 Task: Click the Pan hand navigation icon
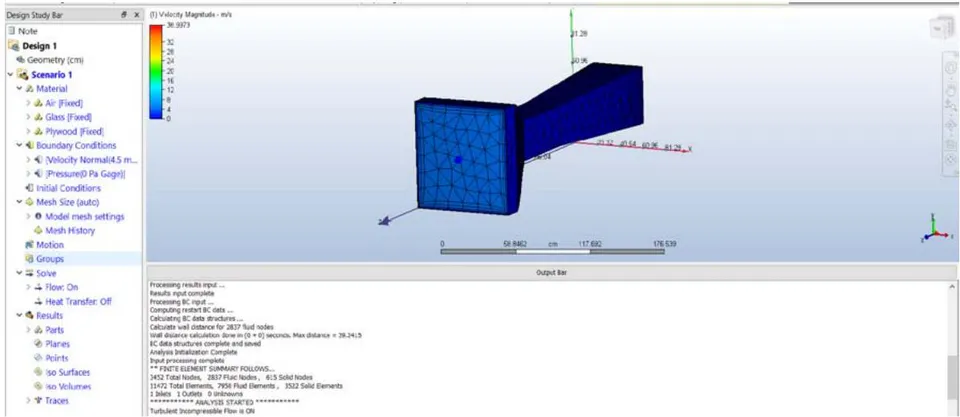(x=950, y=91)
